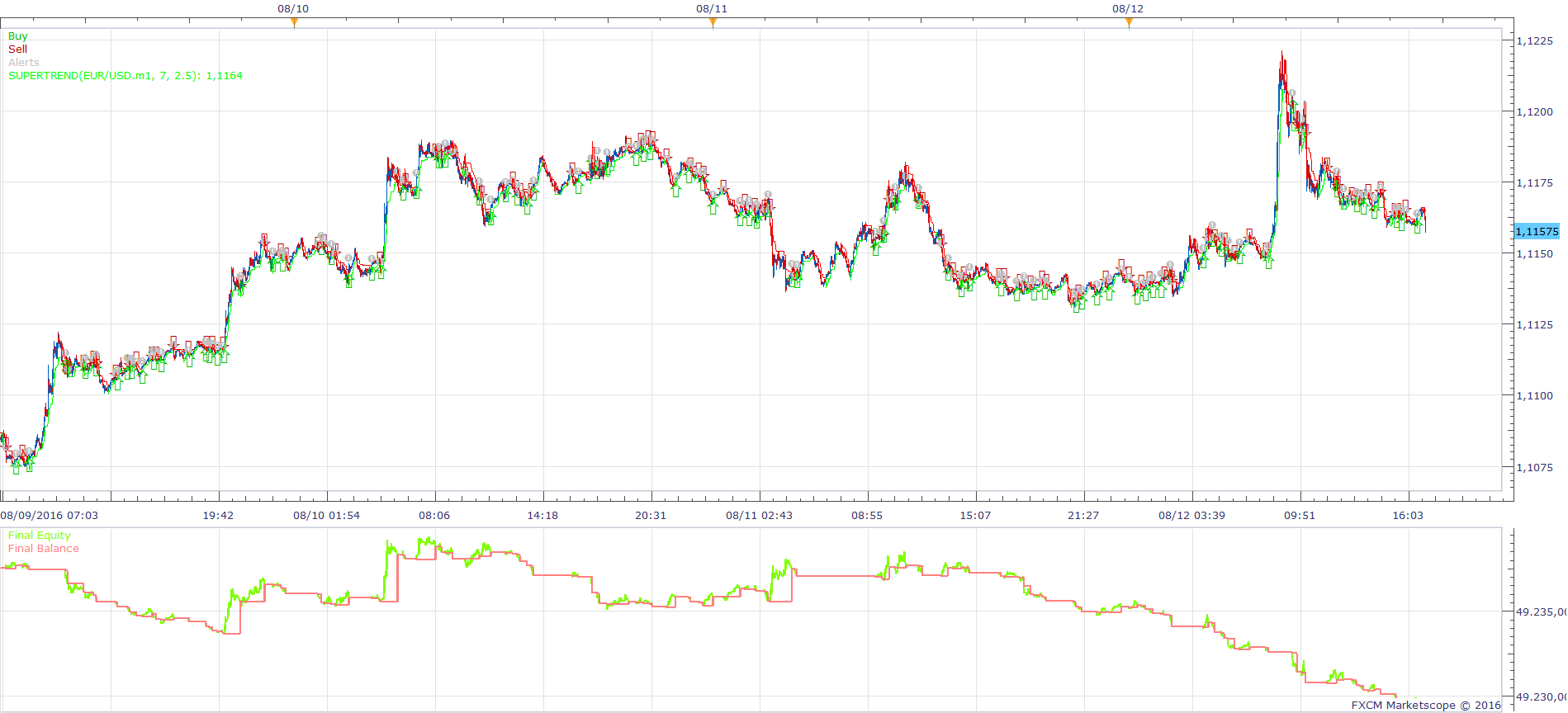This screenshot has width=1568, height=713.
Task: Click the 08:55 time axis label
Action: pos(867,515)
